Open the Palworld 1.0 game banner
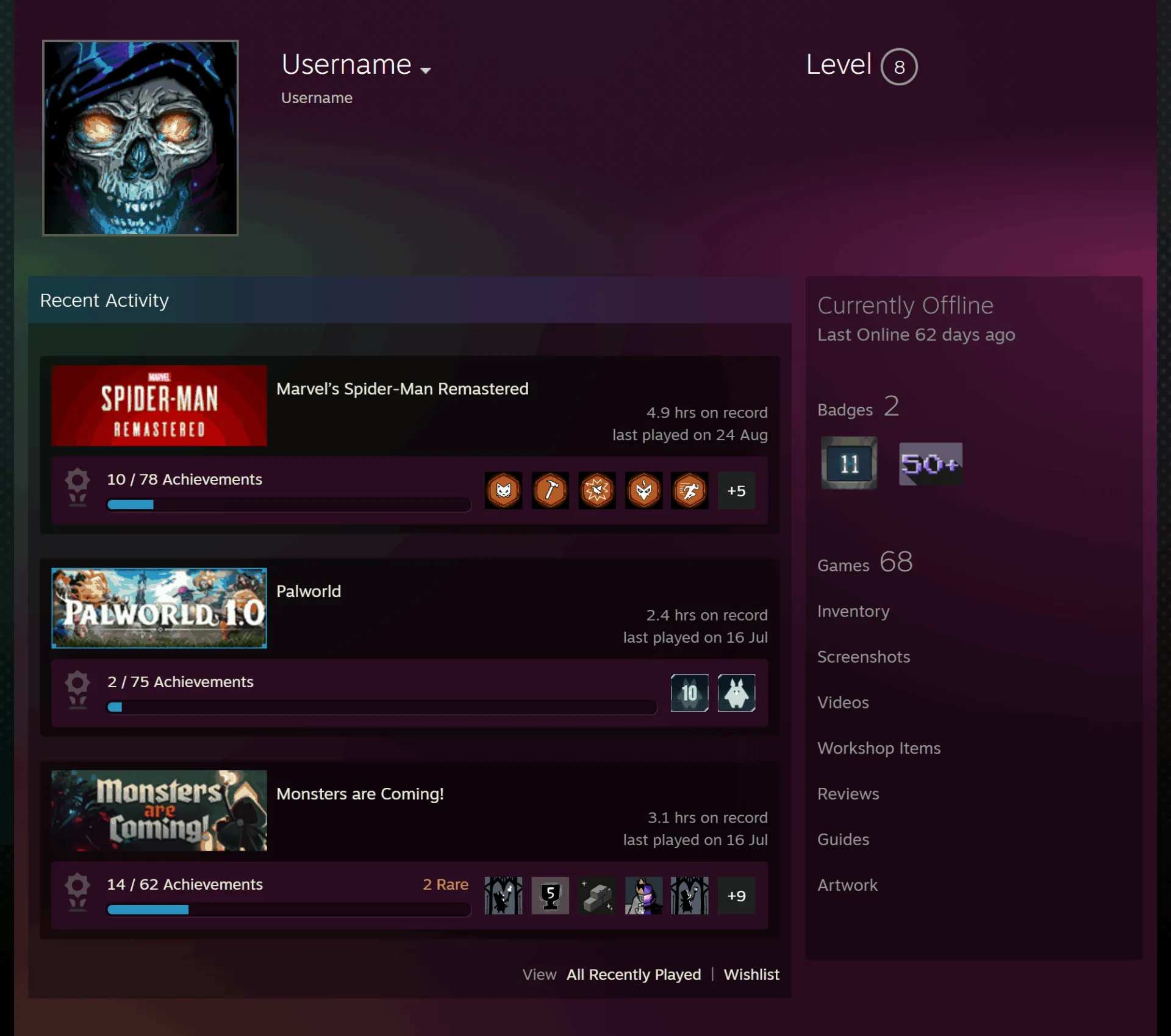This screenshot has width=1171, height=1036. 159,608
